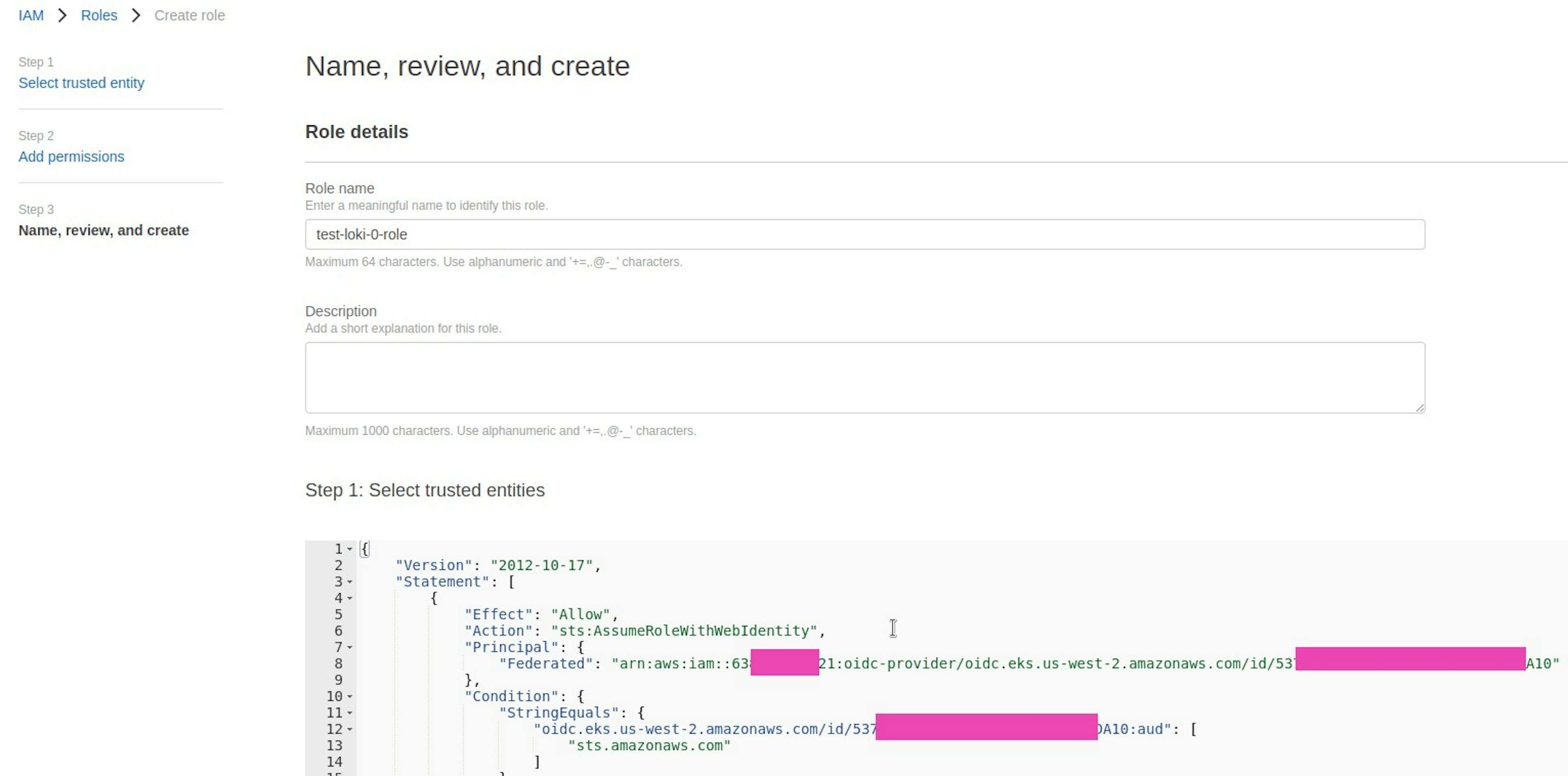Go to Roles via breadcrumb

98,15
